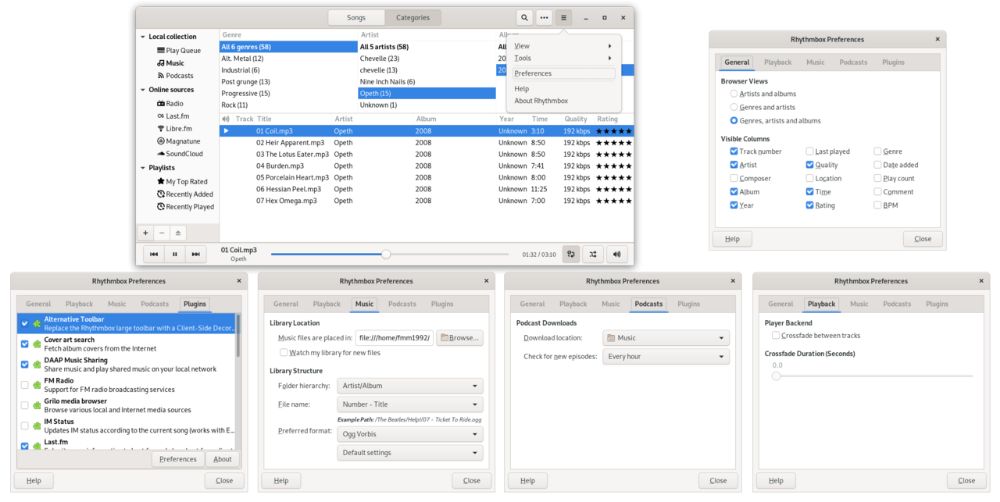Enable Watch my library for new files
Screen dimensions: 1000x502
point(284,352)
